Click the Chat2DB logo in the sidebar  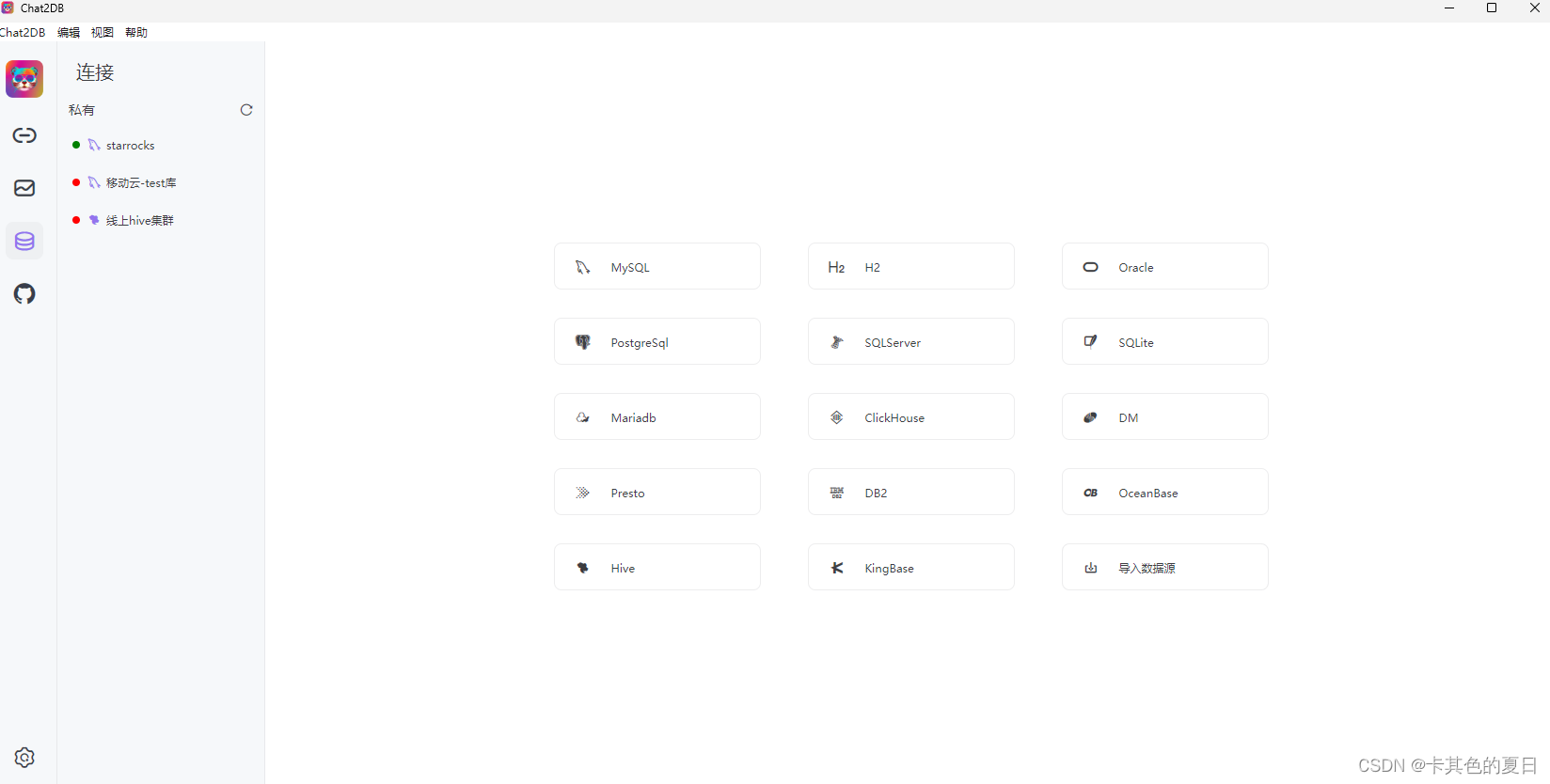[24, 79]
